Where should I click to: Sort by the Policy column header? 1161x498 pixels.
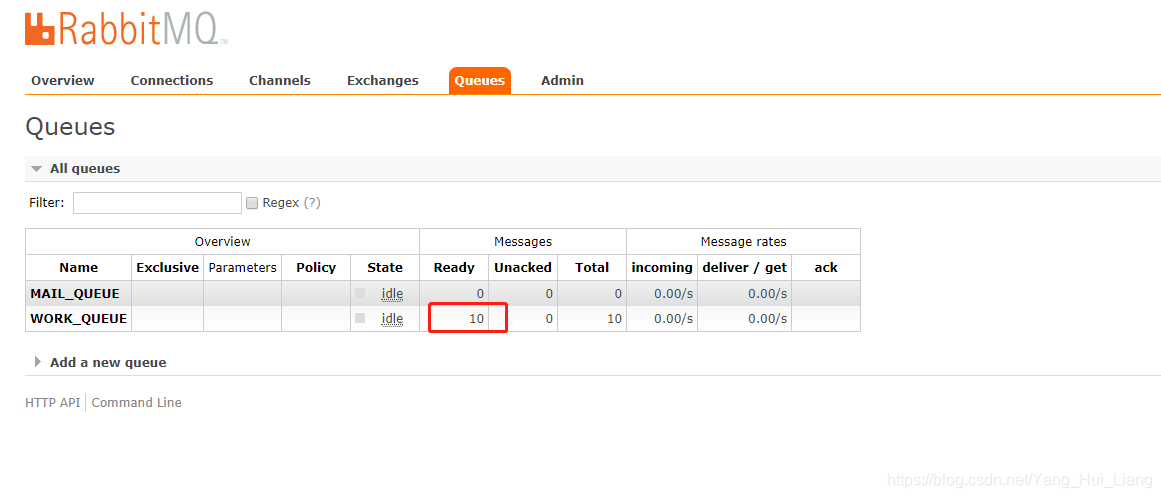point(316,268)
